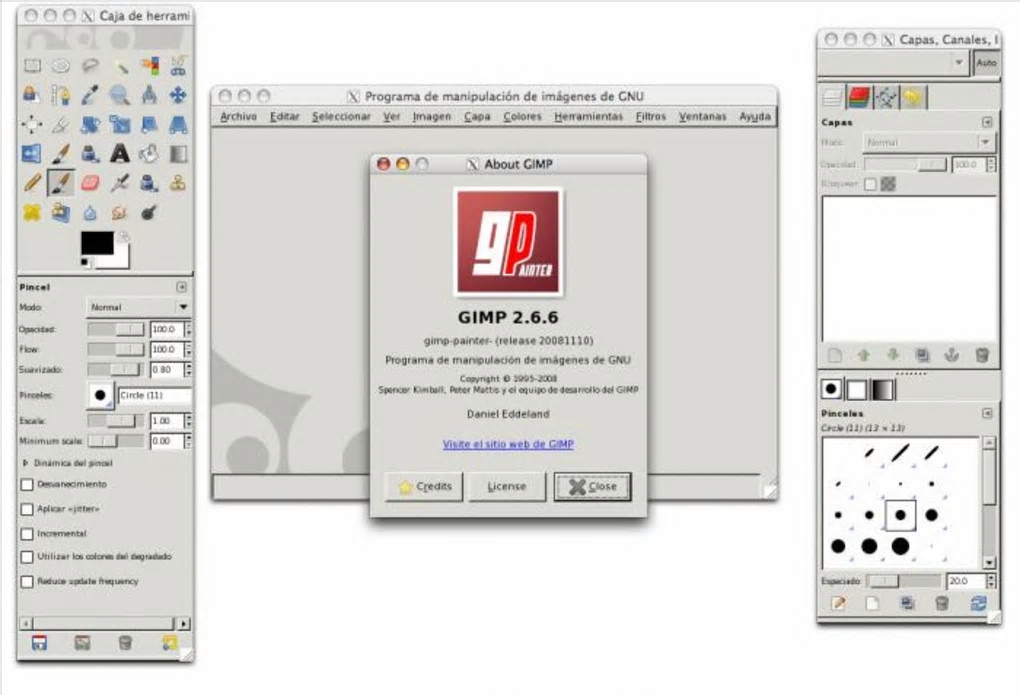
Task: Toggle the layer lock checkbox in Capas
Action: tap(870, 184)
